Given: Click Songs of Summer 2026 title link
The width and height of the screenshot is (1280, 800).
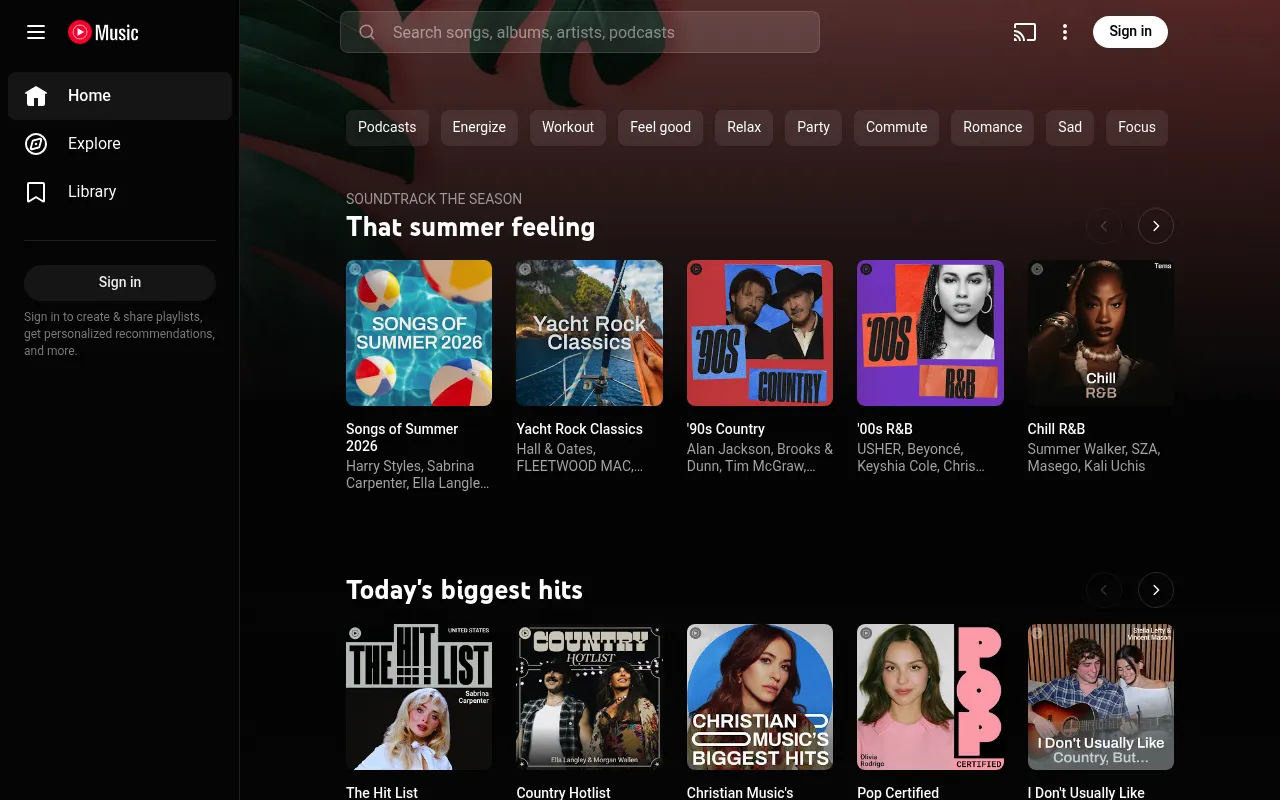Looking at the screenshot, I should (x=402, y=438).
